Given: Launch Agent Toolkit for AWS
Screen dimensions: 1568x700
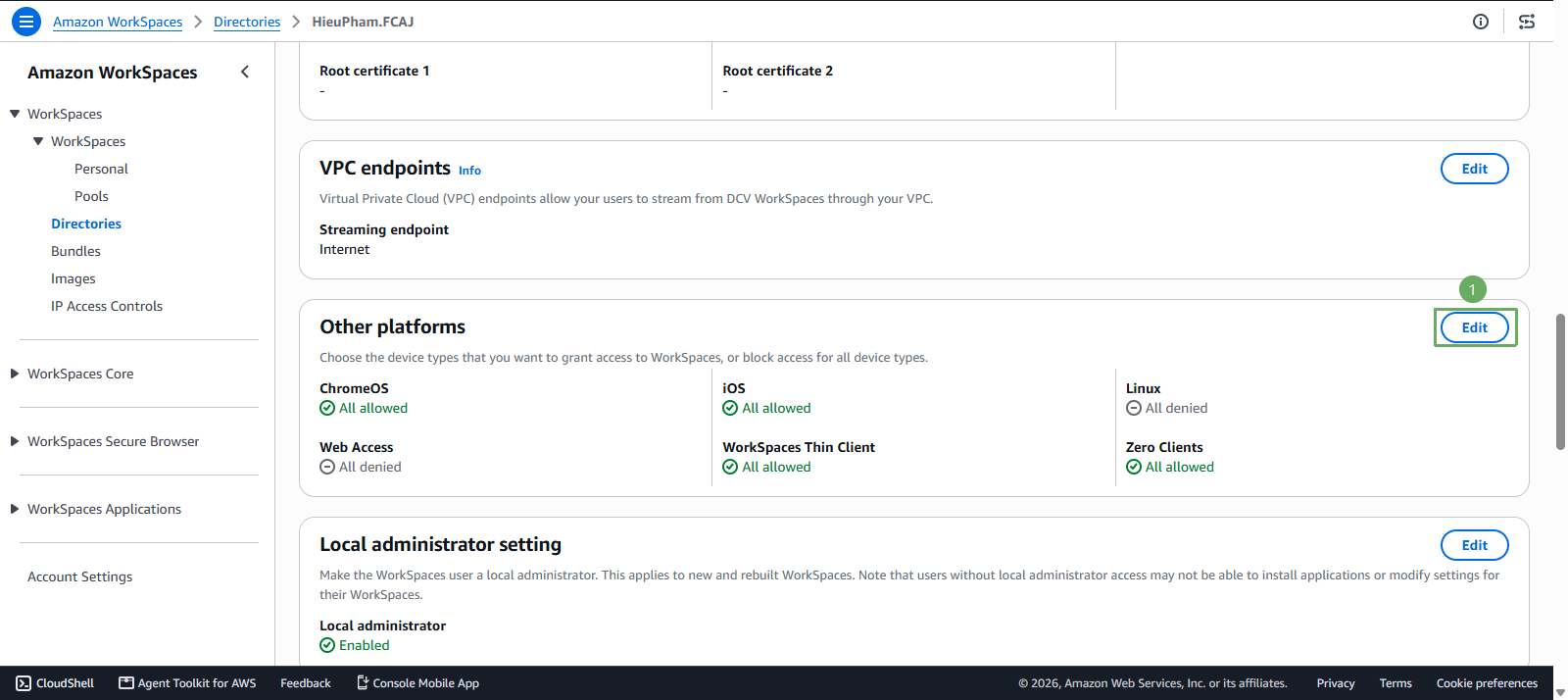Looking at the screenshot, I should point(187,683).
